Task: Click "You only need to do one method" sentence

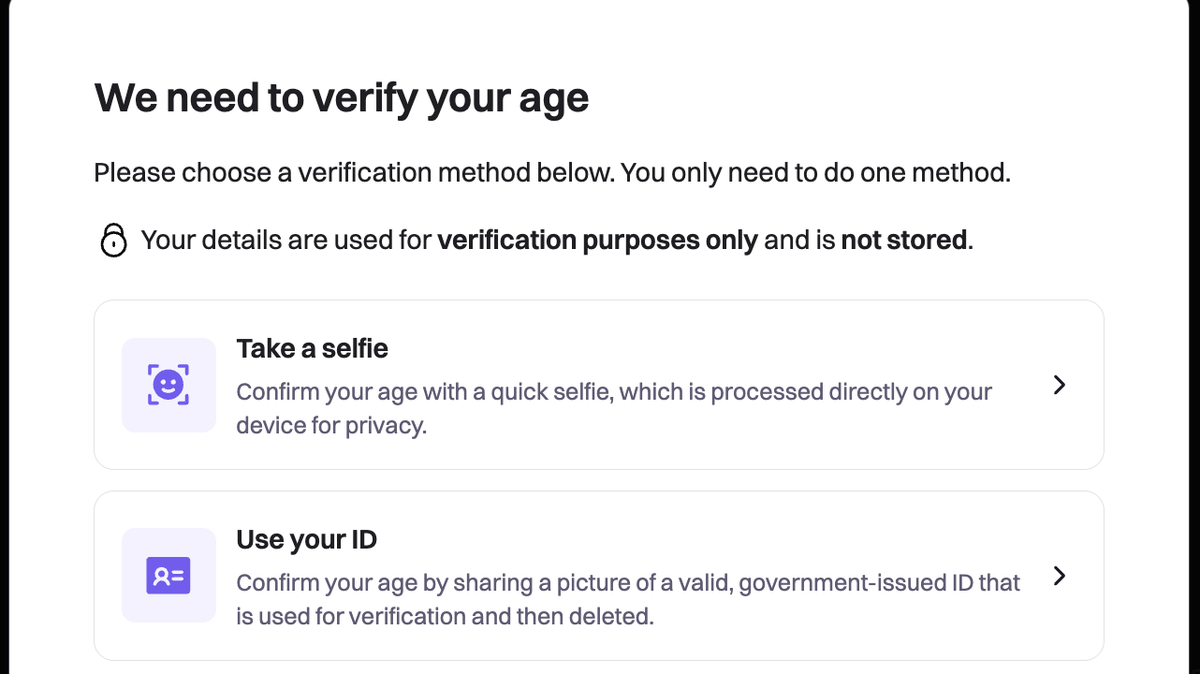Action: 816,173
